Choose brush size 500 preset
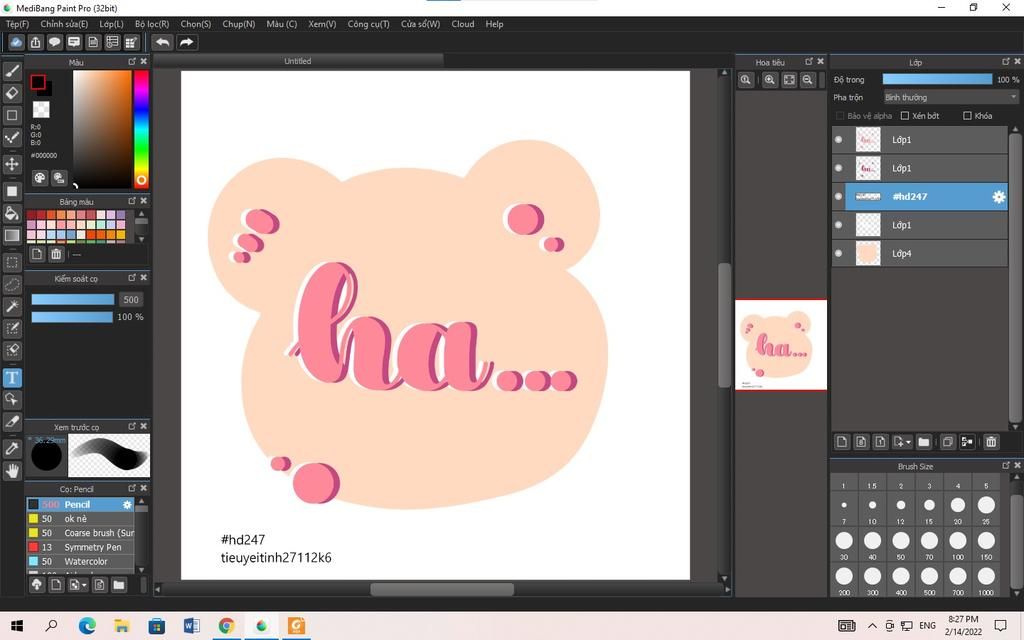This screenshot has height=640, width=1024. click(x=929, y=576)
